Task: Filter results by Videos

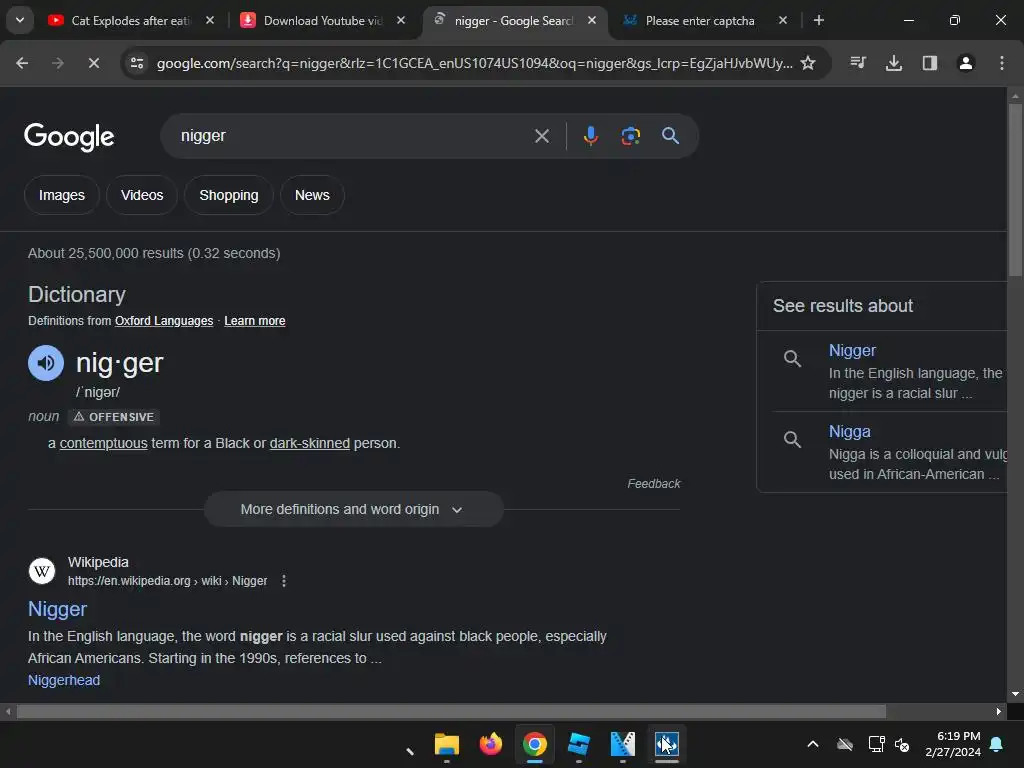Action: (142, 195)
